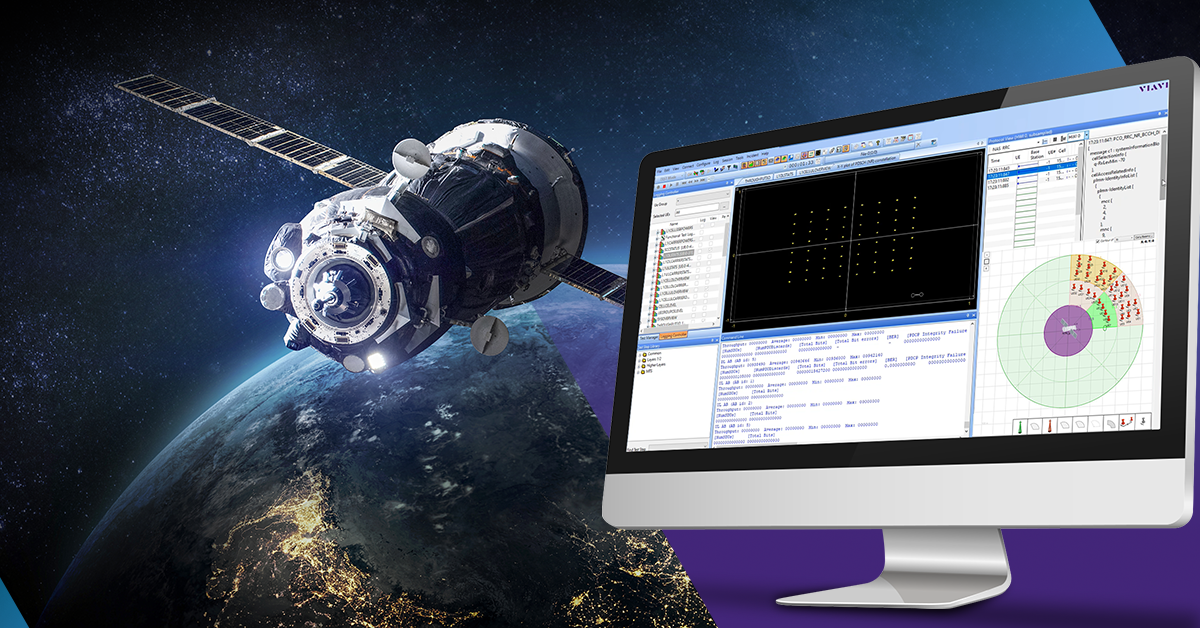Click the middle map zoom control button

tap(987, 261)
